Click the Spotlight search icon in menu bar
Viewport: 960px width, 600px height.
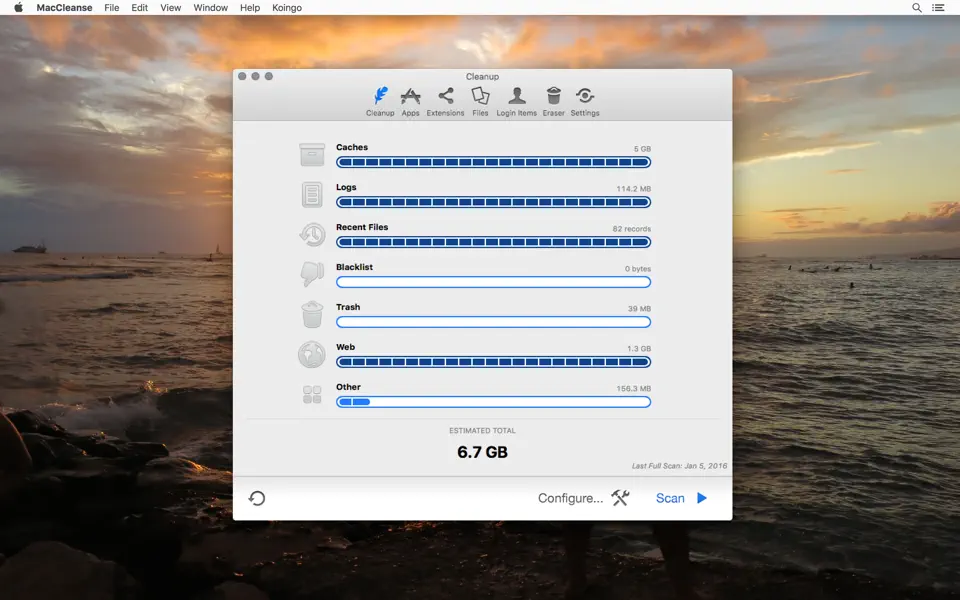[916, 7]
